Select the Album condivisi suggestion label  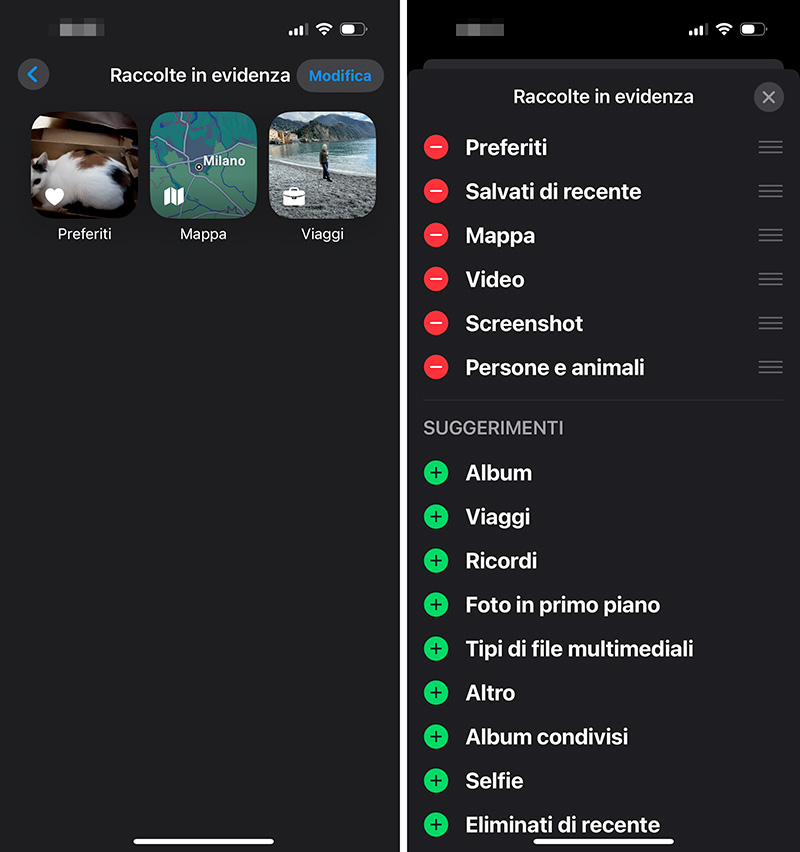pos(546,737)
